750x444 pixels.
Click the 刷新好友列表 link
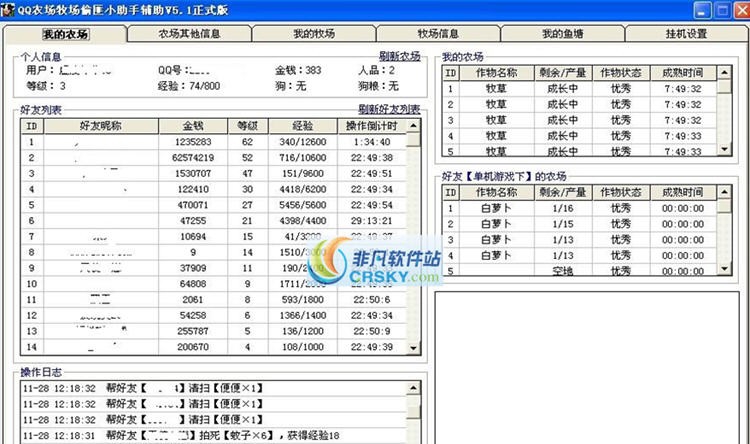pyautogui.click(x=389, y=109)
